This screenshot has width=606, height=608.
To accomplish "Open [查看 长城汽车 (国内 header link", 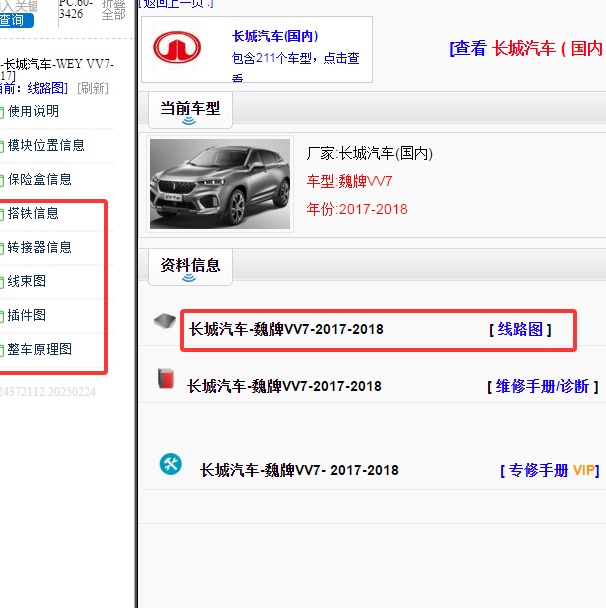I will [x=527, y=48].
